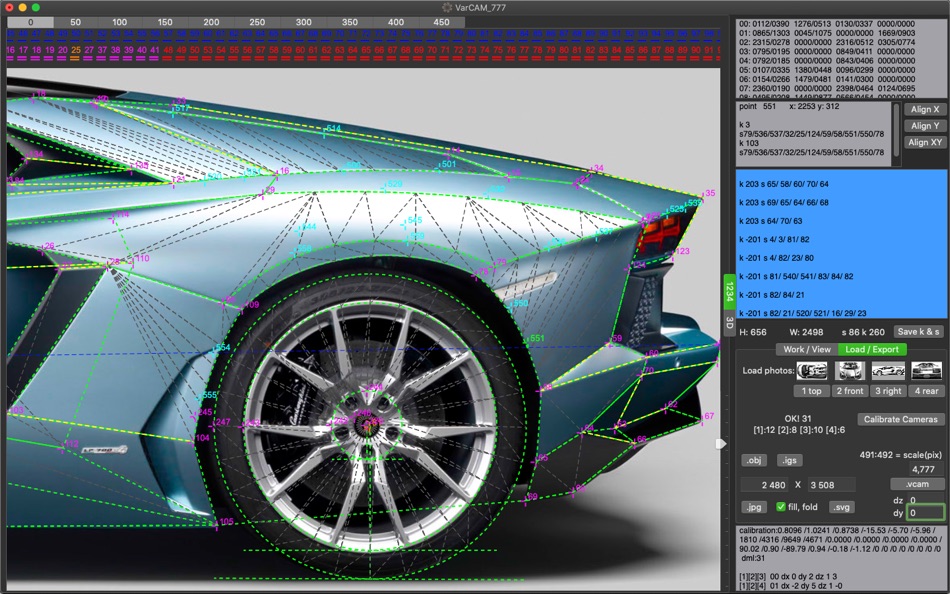Switch to the vertical 1234 tab

click(x=729, y=292)
